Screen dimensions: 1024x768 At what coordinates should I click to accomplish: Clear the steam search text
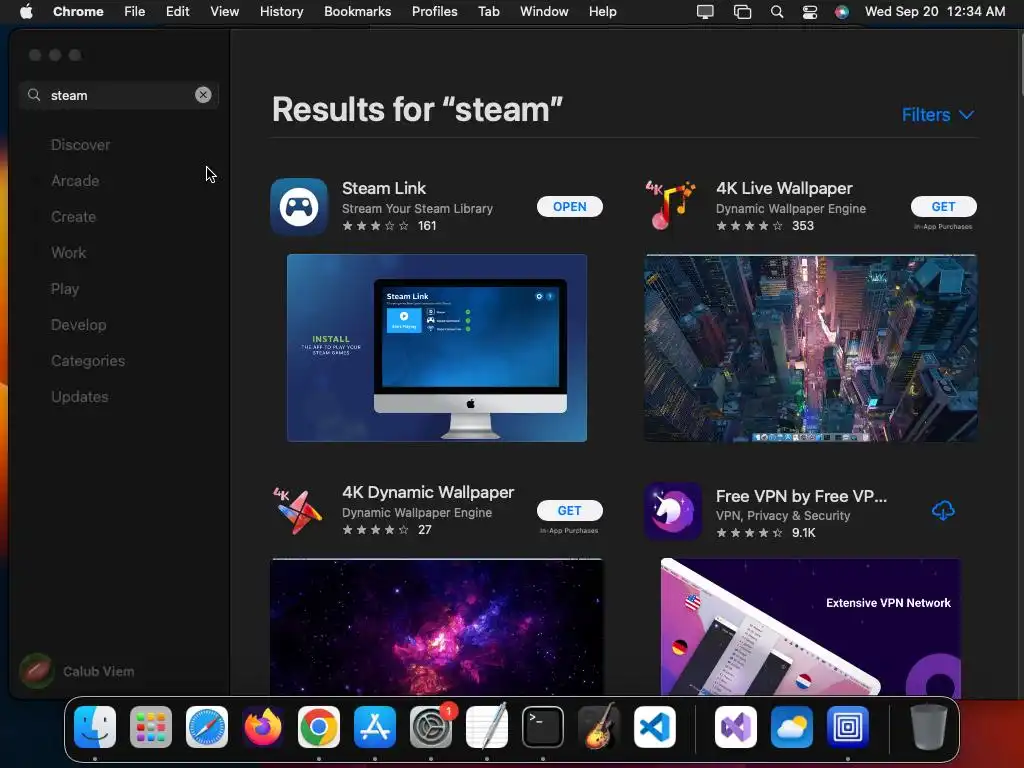[203, 95]
